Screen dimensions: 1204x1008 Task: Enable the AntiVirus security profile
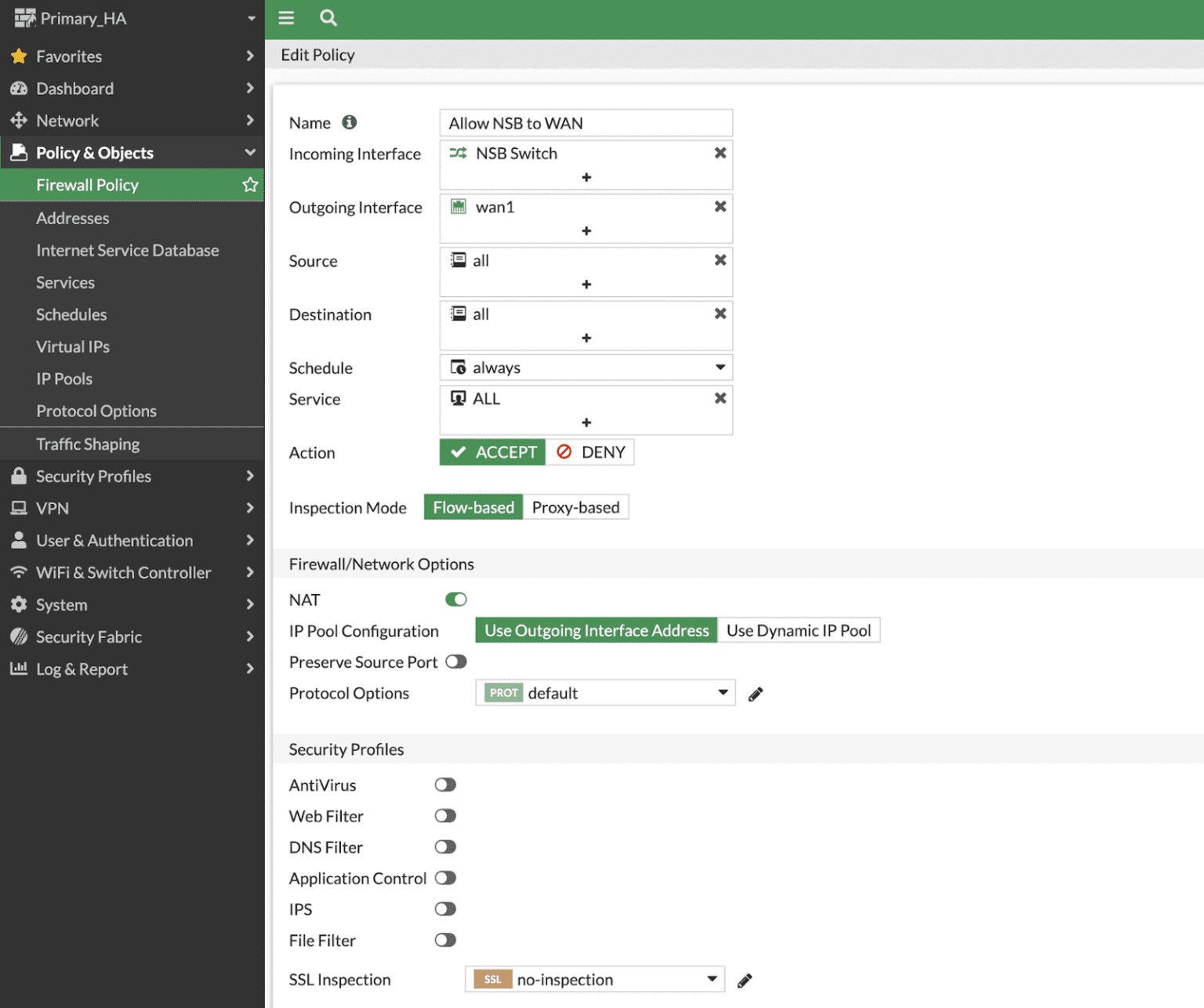pyautogui.click(x=444, y=785)
